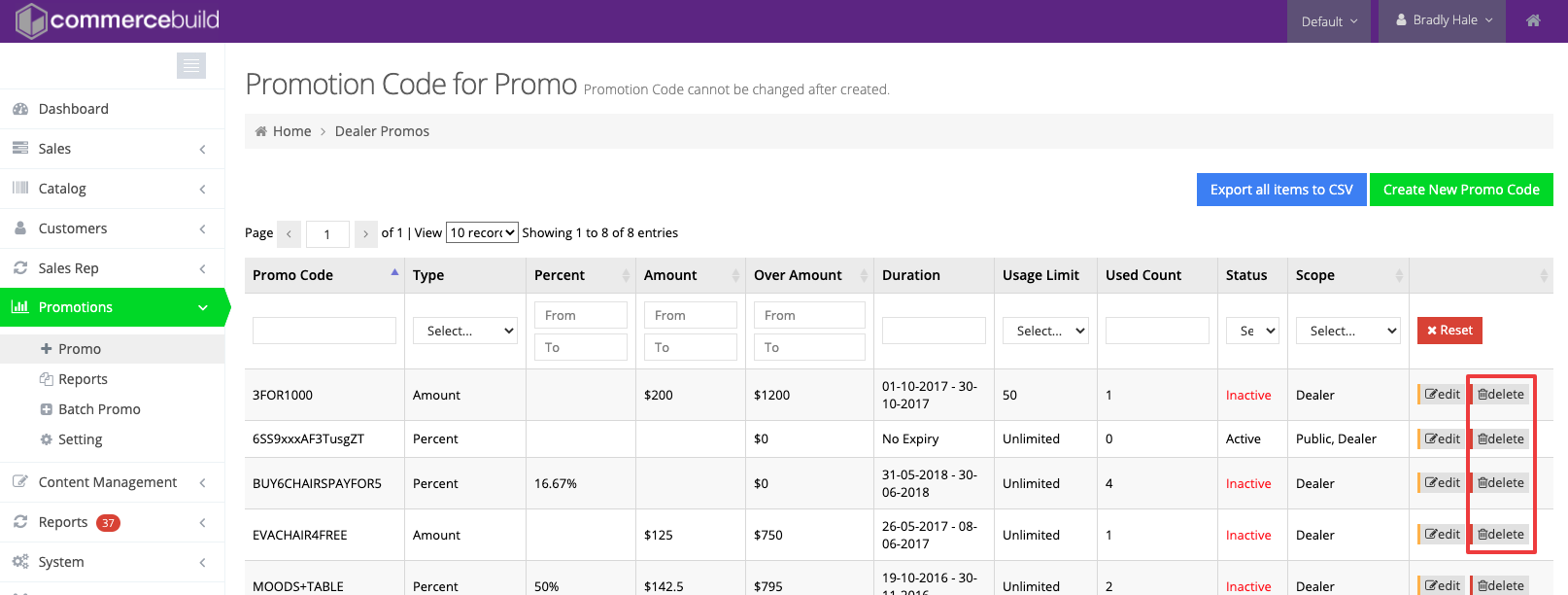Click Export all items to CSV
1568x595 pixels.
pyautogui.click(x=1280, y=190)
